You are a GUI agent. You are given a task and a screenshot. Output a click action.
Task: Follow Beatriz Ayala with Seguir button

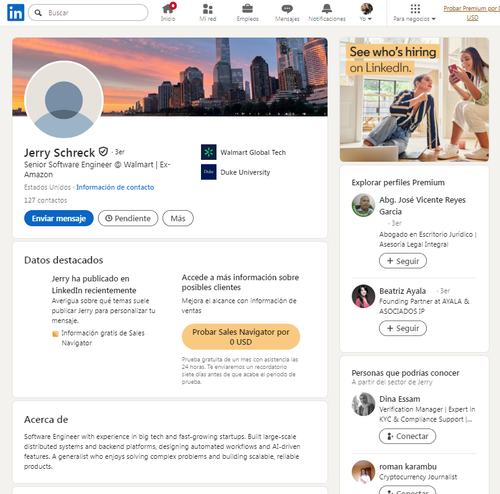[x=403, y=328]
